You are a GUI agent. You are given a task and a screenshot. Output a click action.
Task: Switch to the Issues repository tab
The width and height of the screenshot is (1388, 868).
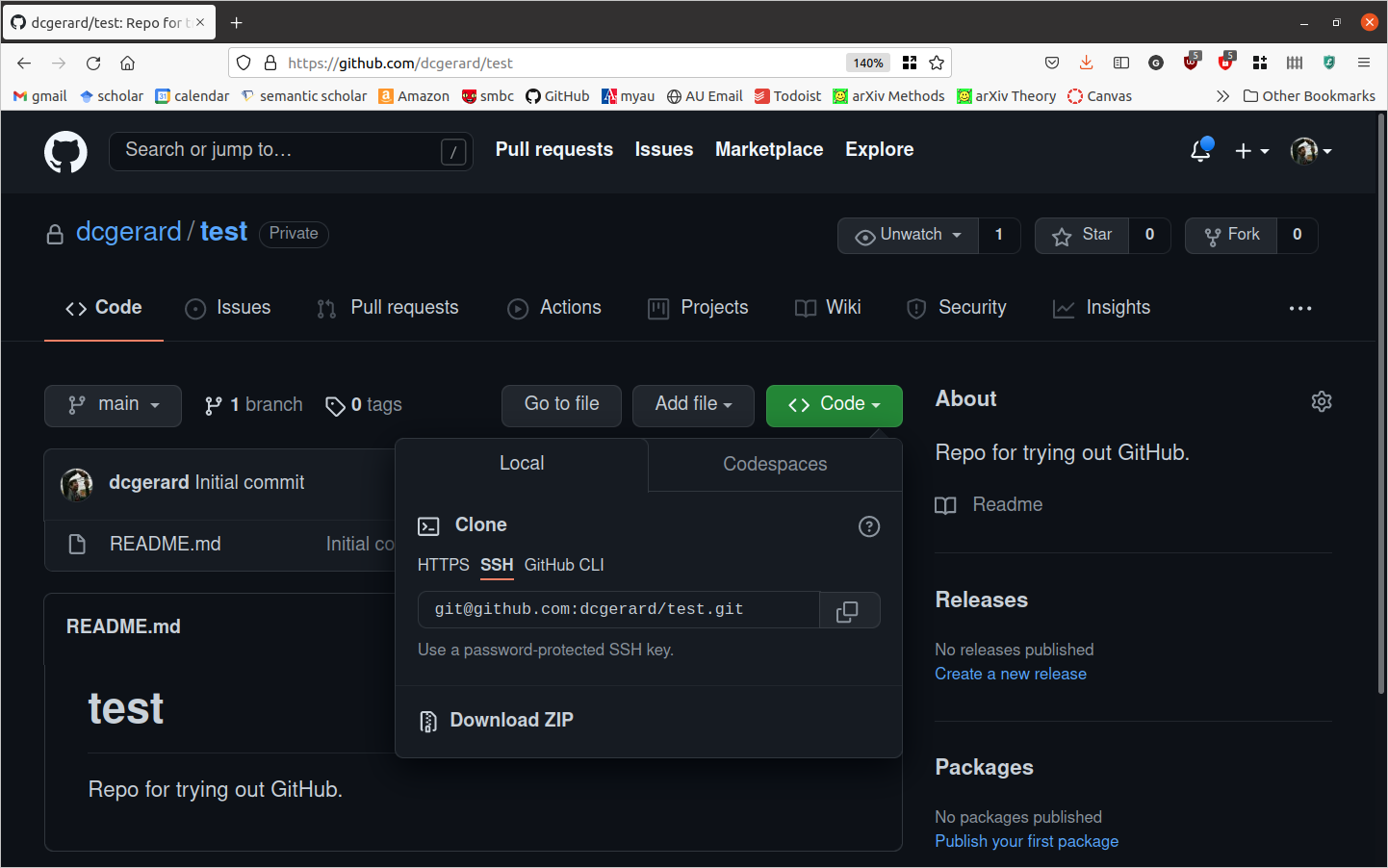[227, 308]
